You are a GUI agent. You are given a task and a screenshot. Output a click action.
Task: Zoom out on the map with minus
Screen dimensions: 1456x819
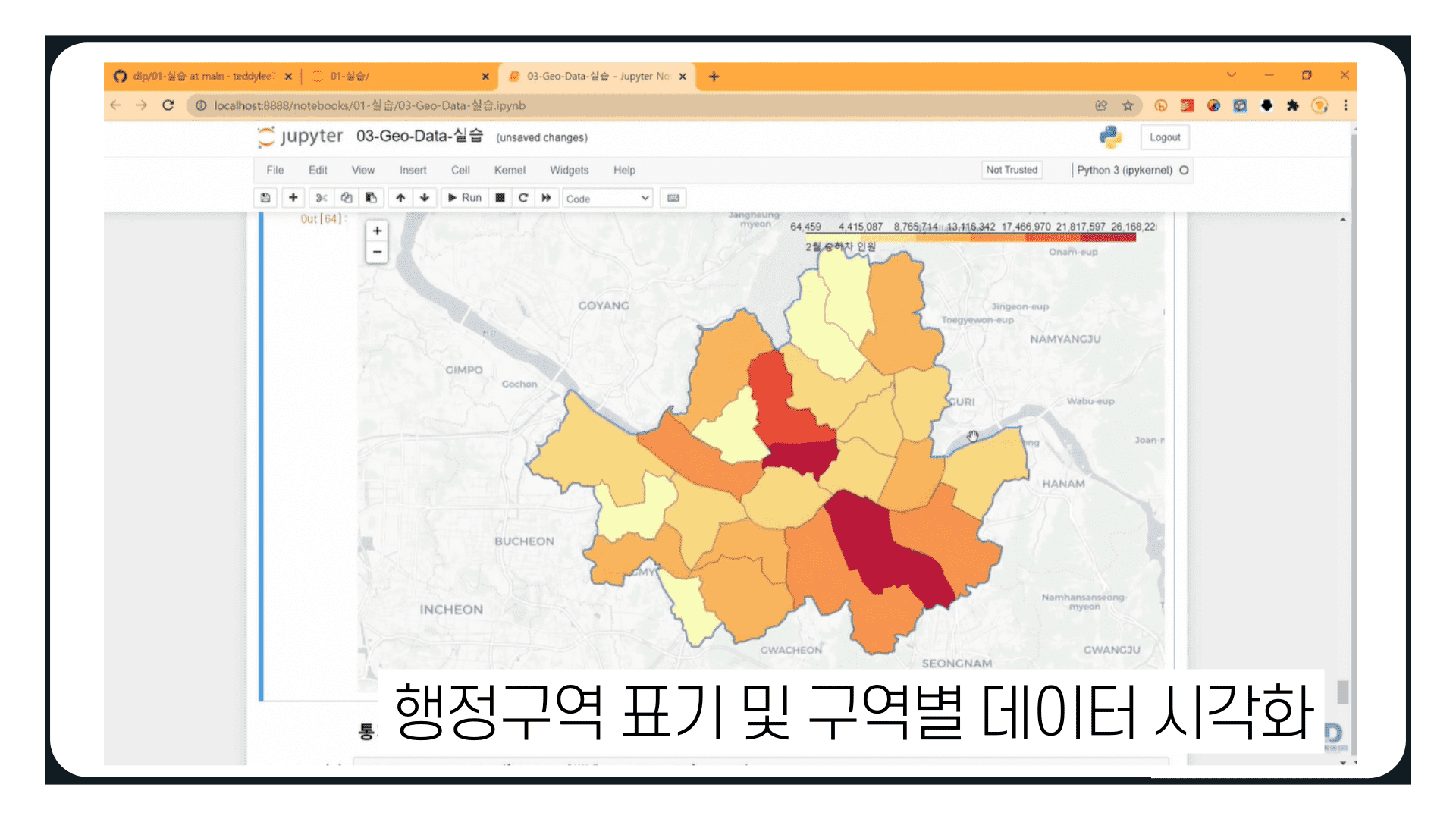pos(377,252)
